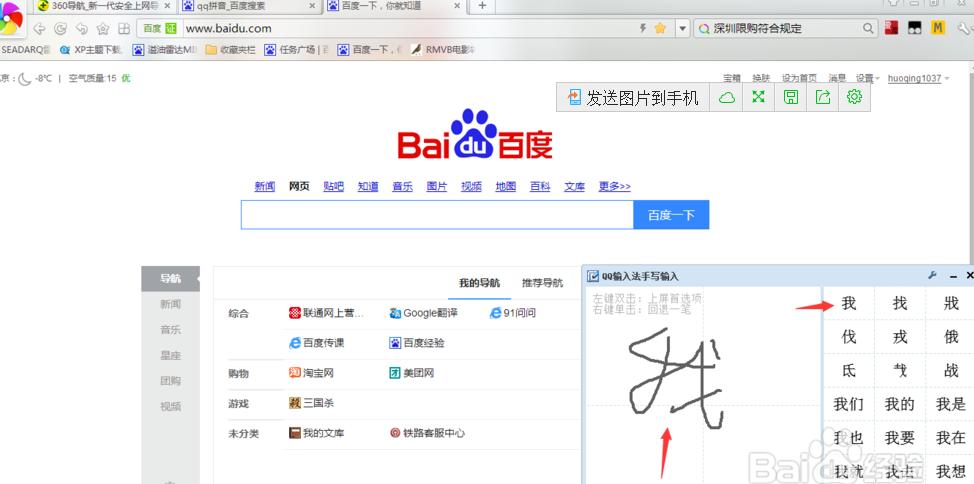Switch to 推荐导航 tab
Image resolution: width=974 pixels, height=484 pixels.
pos(542,283)
